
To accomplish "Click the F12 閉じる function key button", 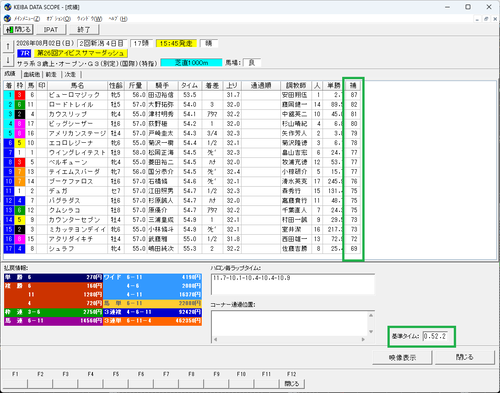I will (x=292, y=384).
